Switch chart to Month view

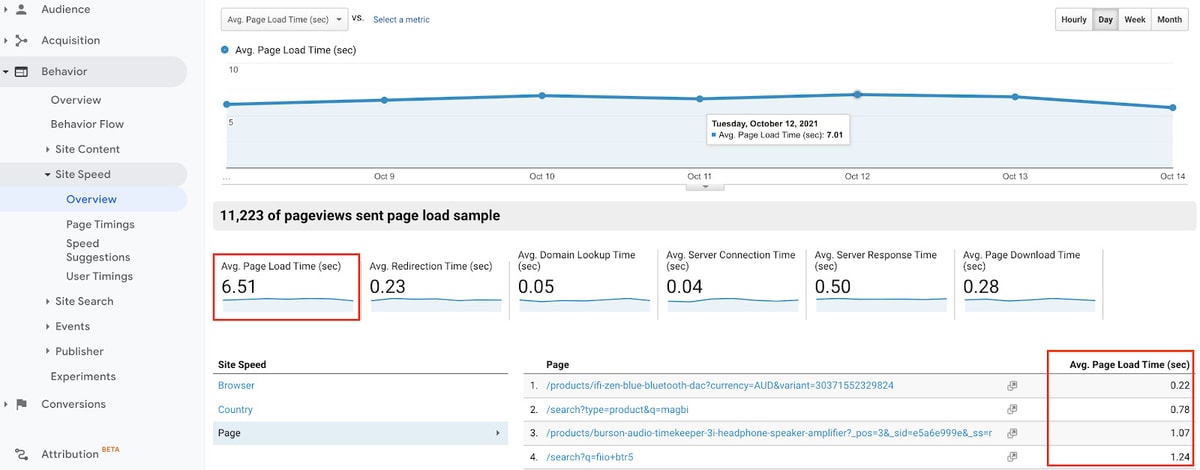1169,19
